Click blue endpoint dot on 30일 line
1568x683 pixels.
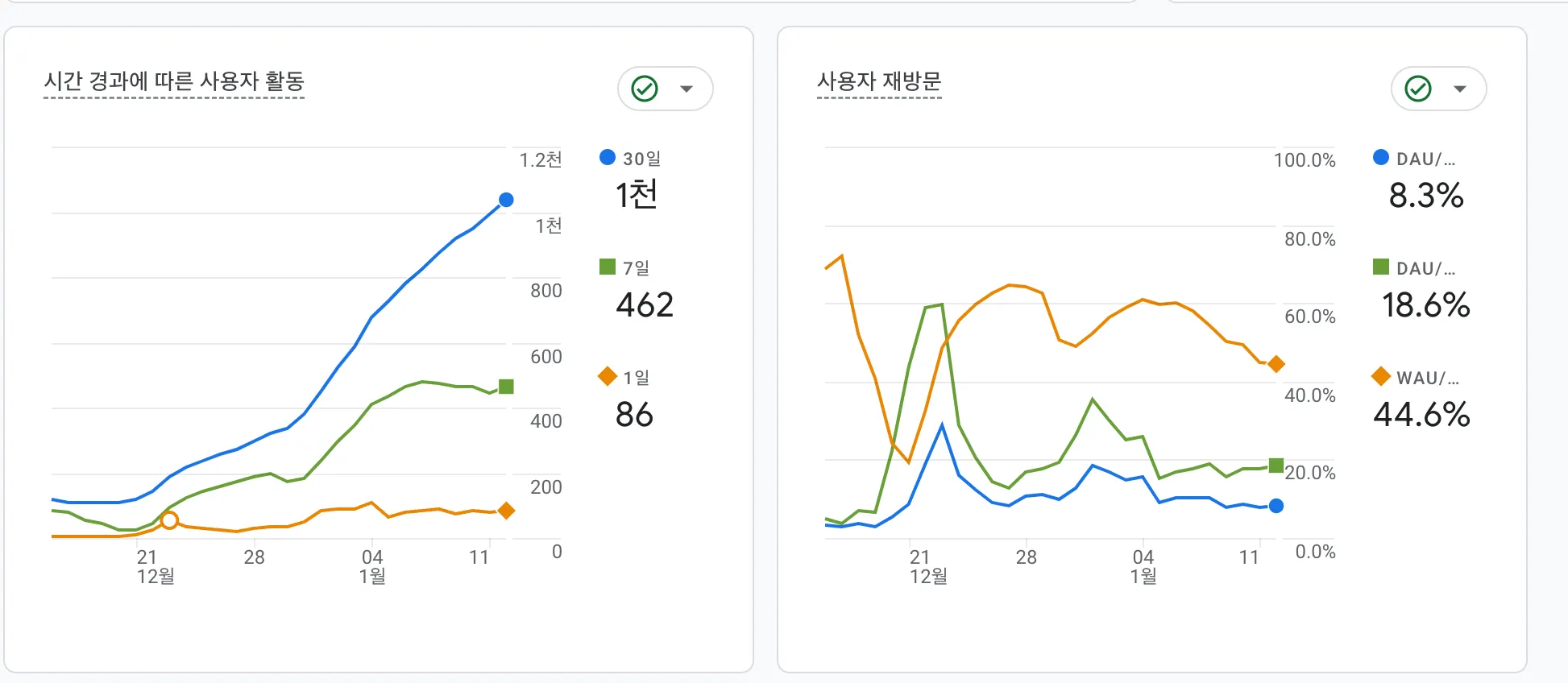(506, 200)
